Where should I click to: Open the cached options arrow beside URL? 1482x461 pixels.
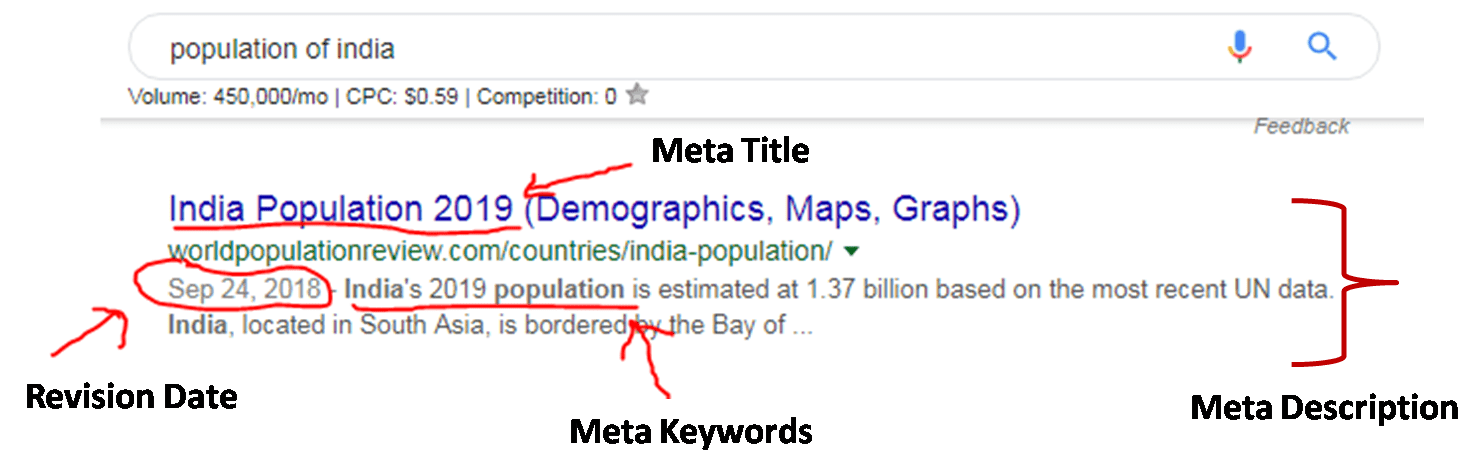pos(851,249)
